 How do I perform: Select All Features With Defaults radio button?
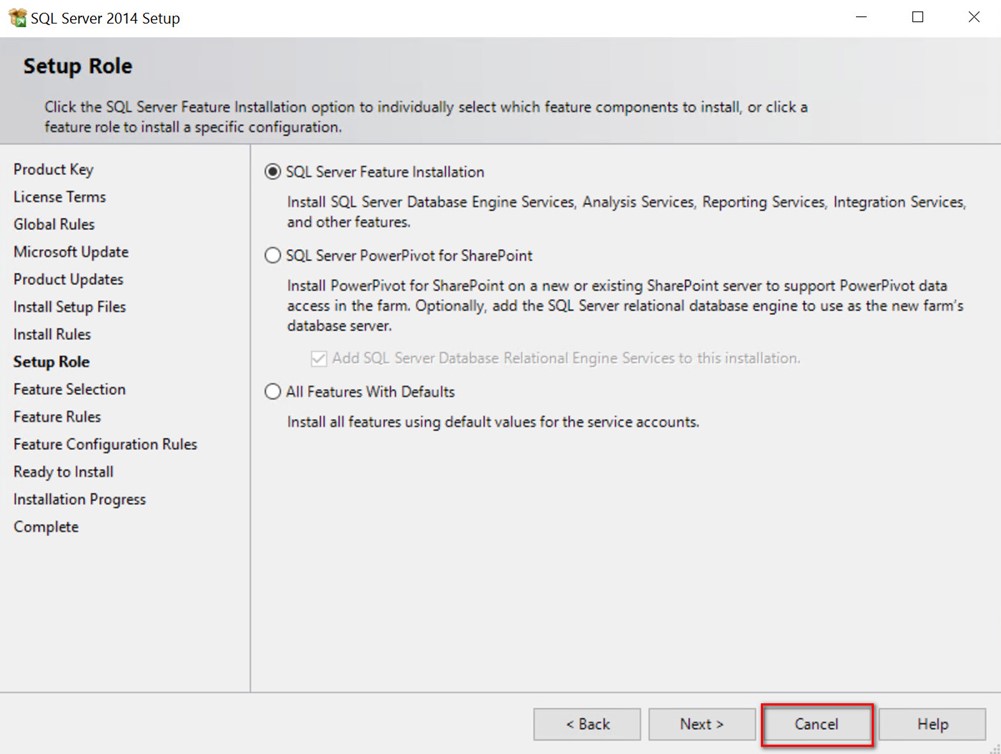coord(273,392)
